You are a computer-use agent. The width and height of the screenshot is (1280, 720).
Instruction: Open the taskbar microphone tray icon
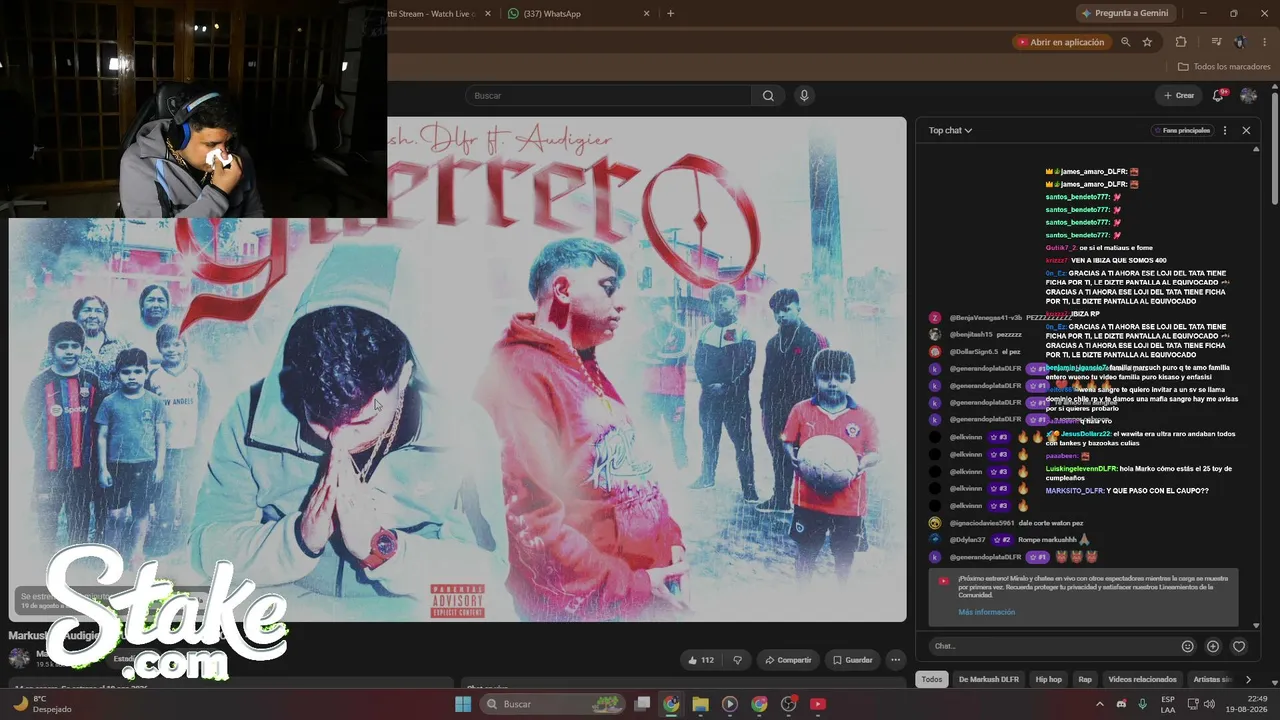(1143, 704)
